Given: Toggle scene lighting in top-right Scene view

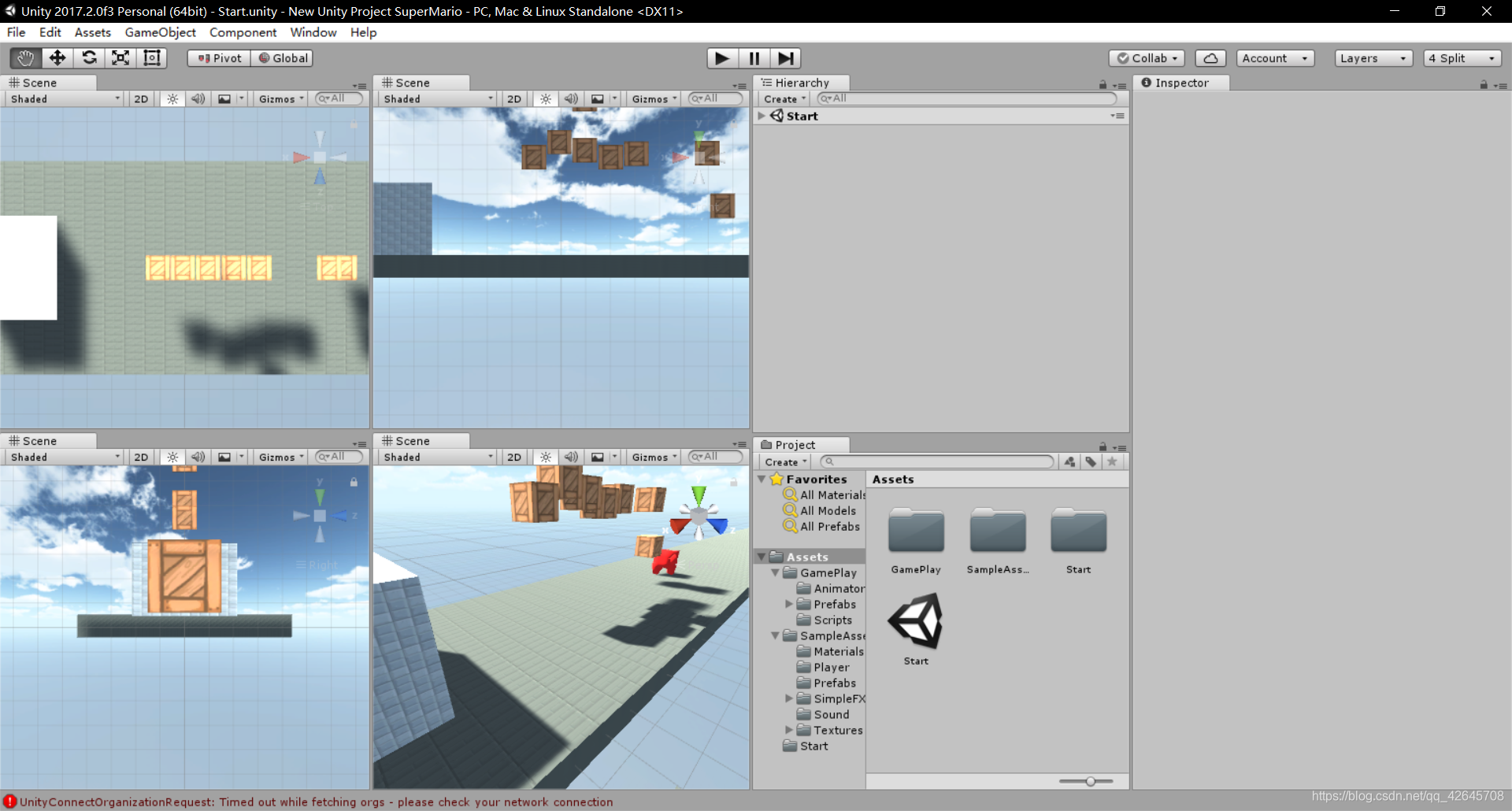Looking at the screenshot, I should (x=546, y=99).
